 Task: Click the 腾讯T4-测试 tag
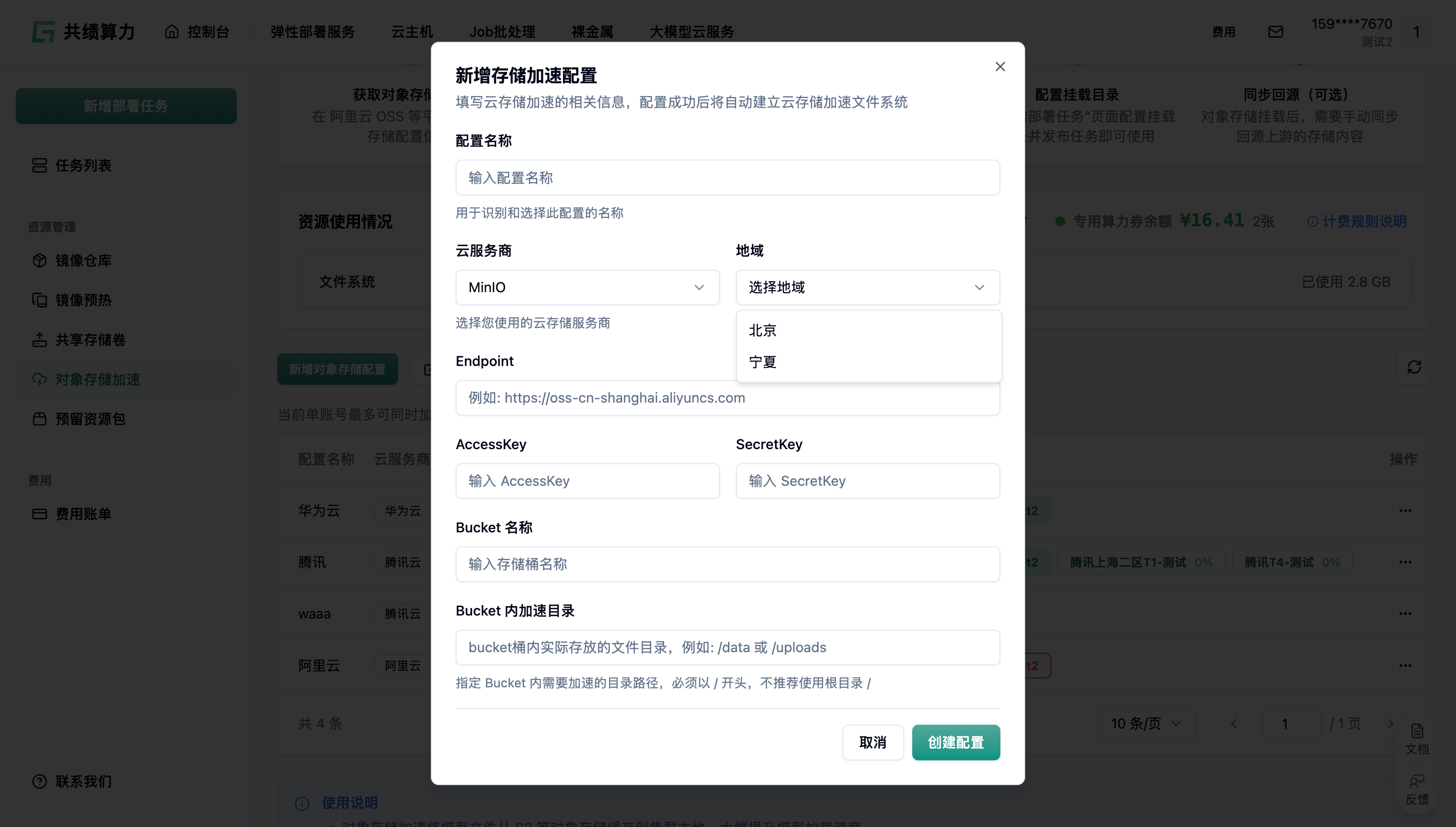(x=1293, y=563)
